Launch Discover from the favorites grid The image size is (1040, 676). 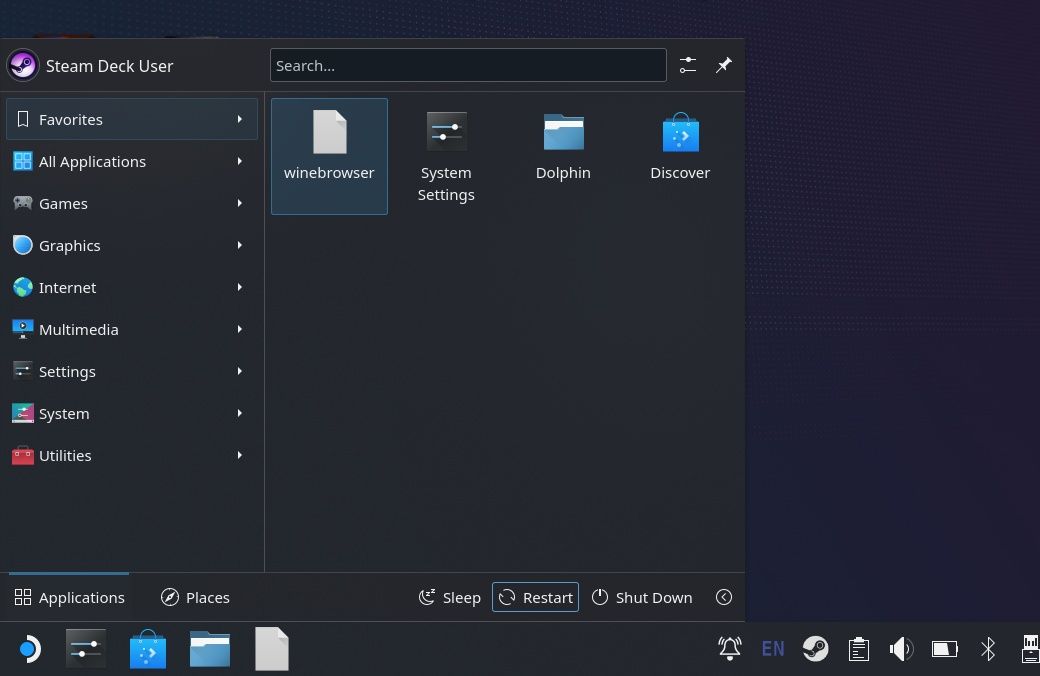pos(680,157)
